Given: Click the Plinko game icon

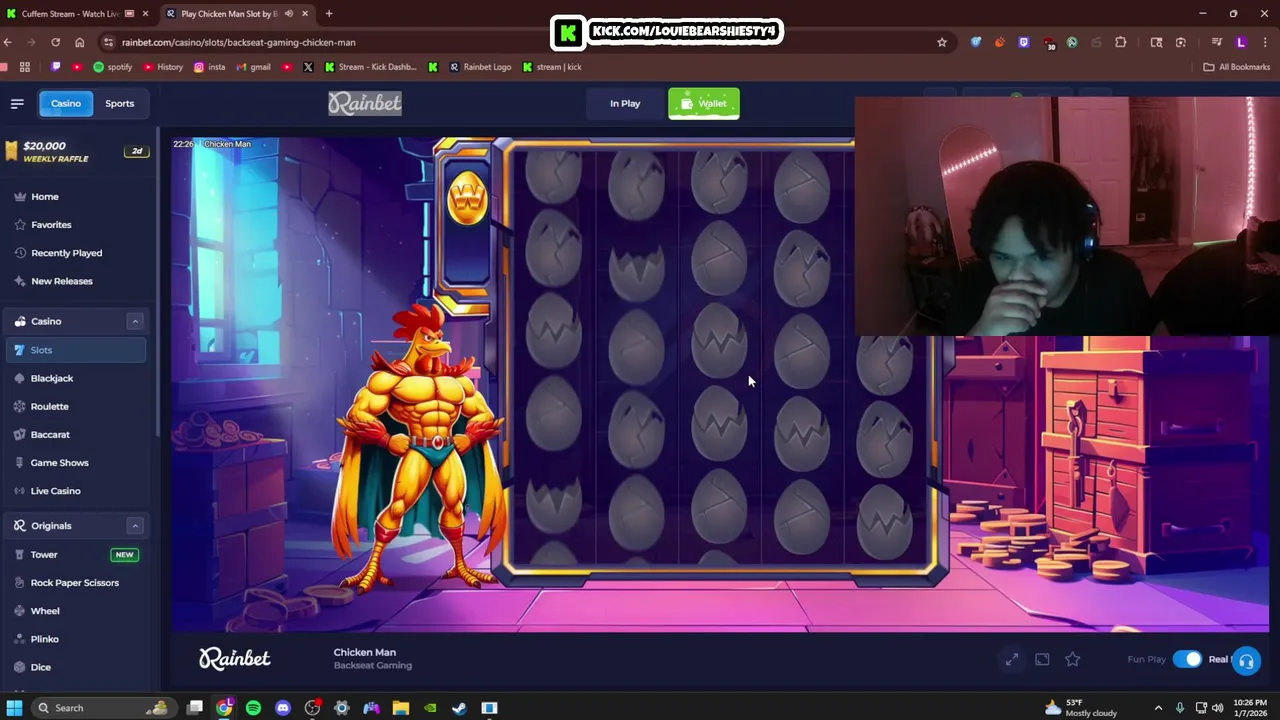Looking at the screenshot, I should 20,638.
